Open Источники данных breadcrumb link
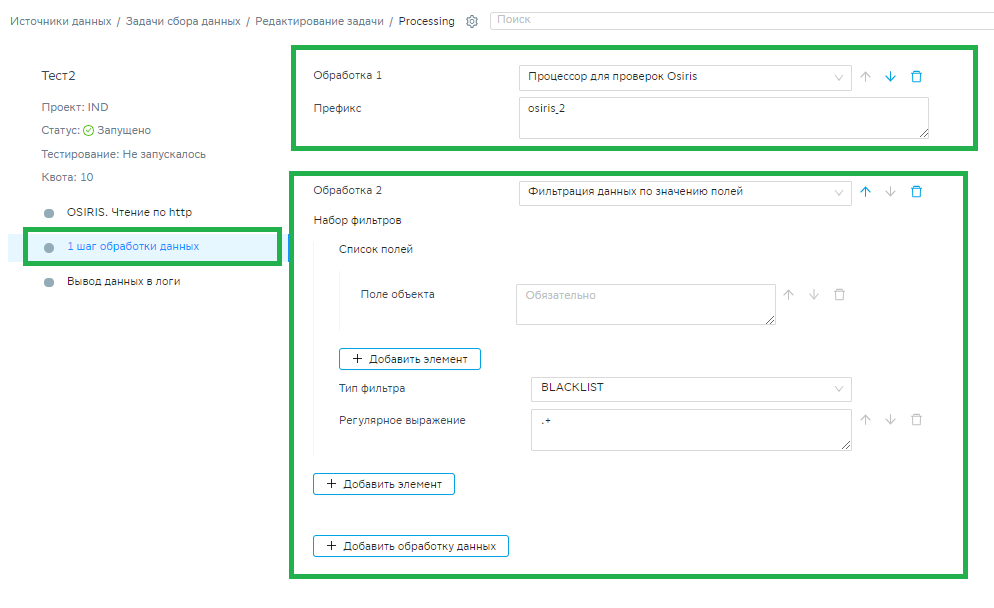 point(60,21)
